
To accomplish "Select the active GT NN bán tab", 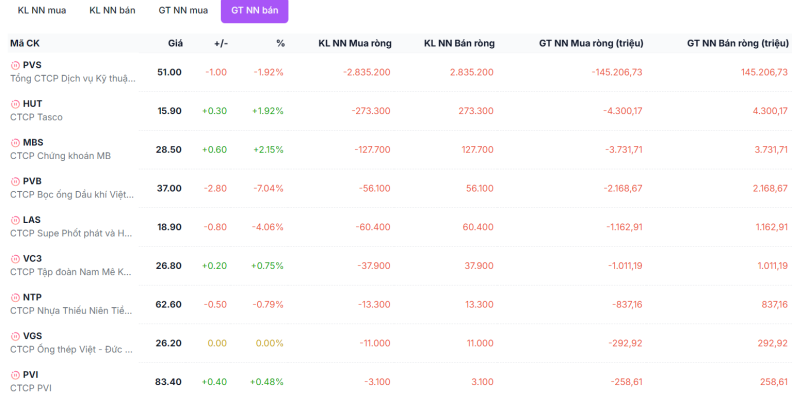I will [255, 10].
